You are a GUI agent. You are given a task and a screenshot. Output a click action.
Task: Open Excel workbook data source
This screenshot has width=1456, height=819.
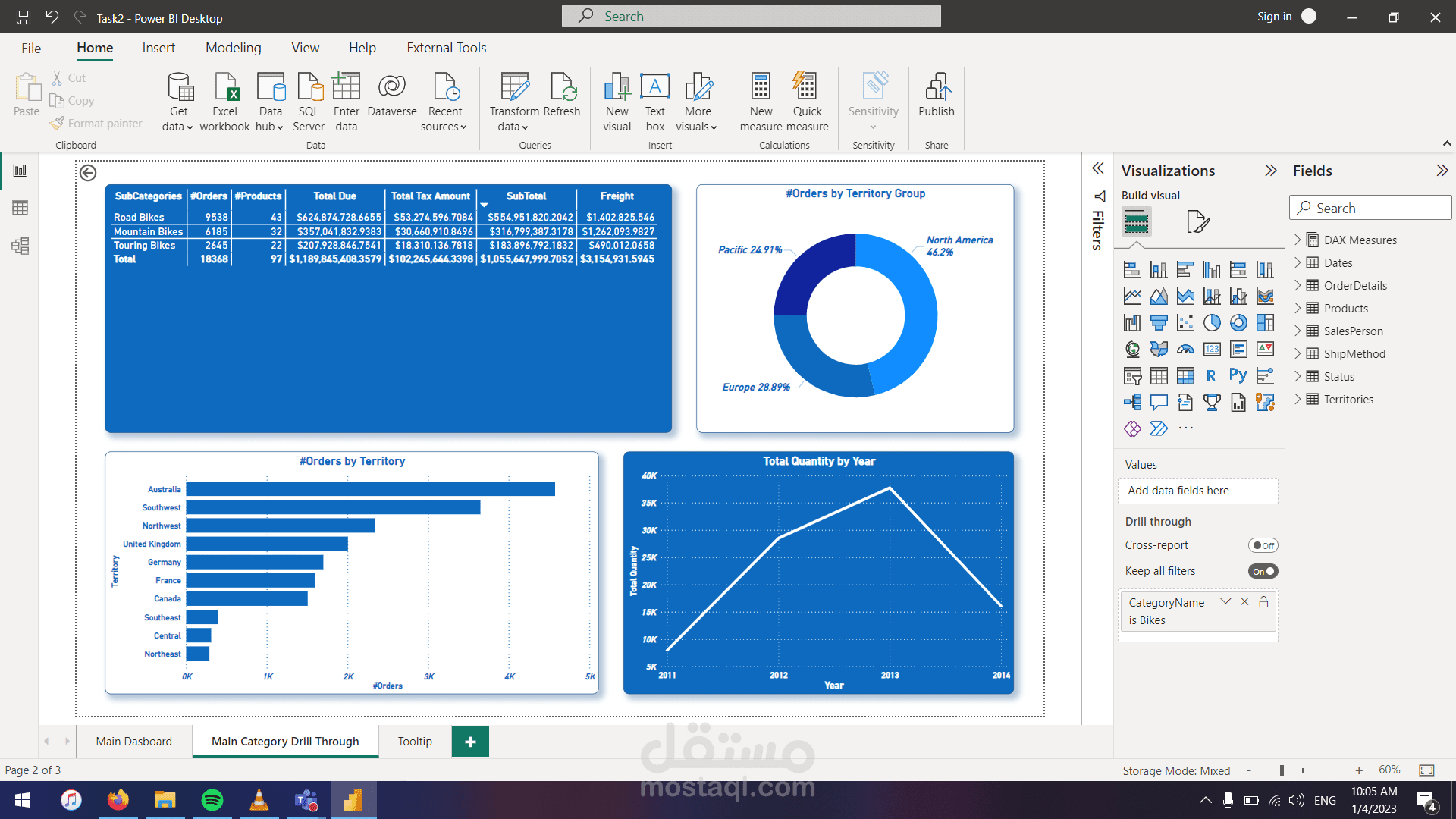(224, 102)
